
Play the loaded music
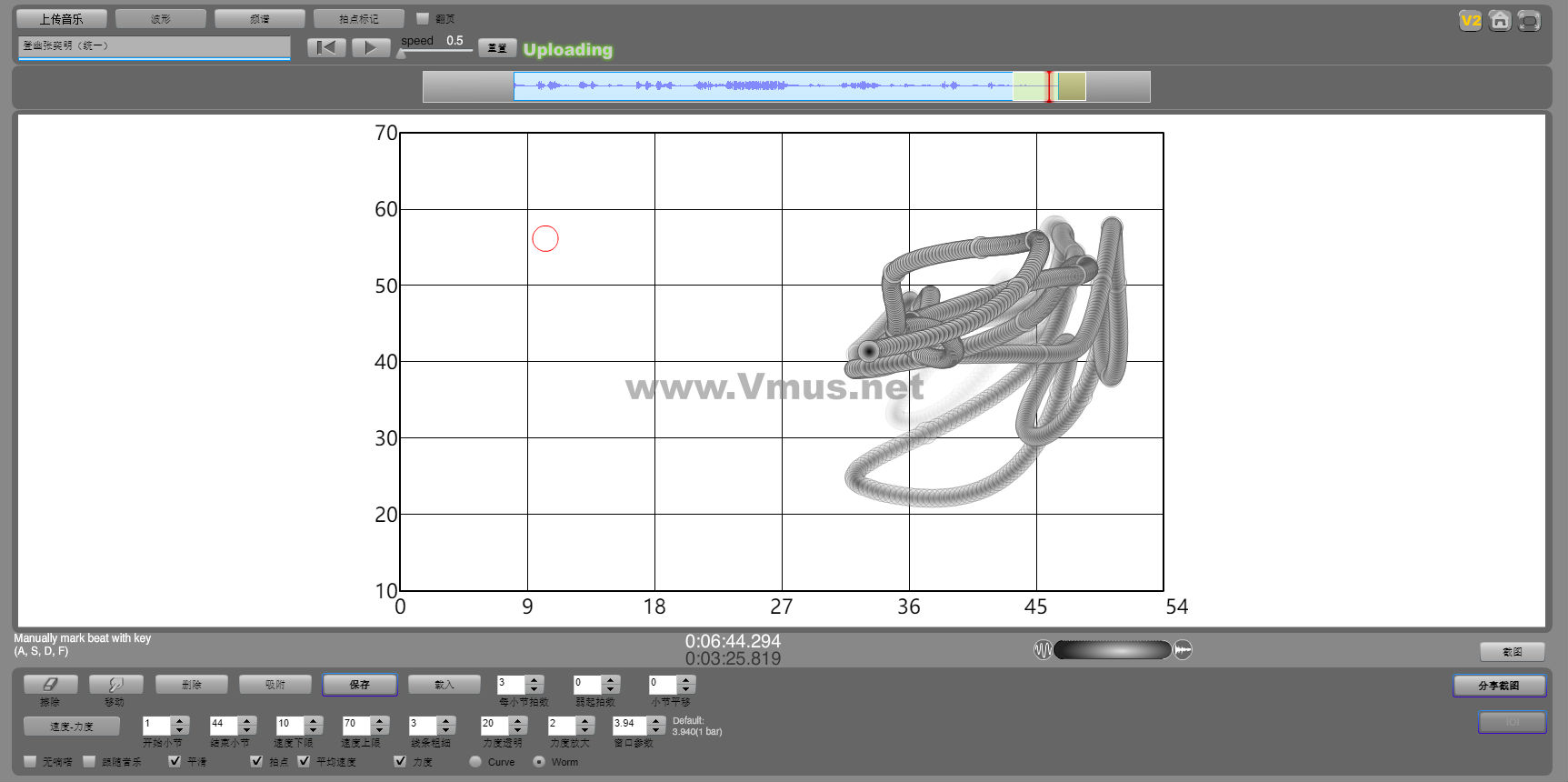(x=371, y=47)
